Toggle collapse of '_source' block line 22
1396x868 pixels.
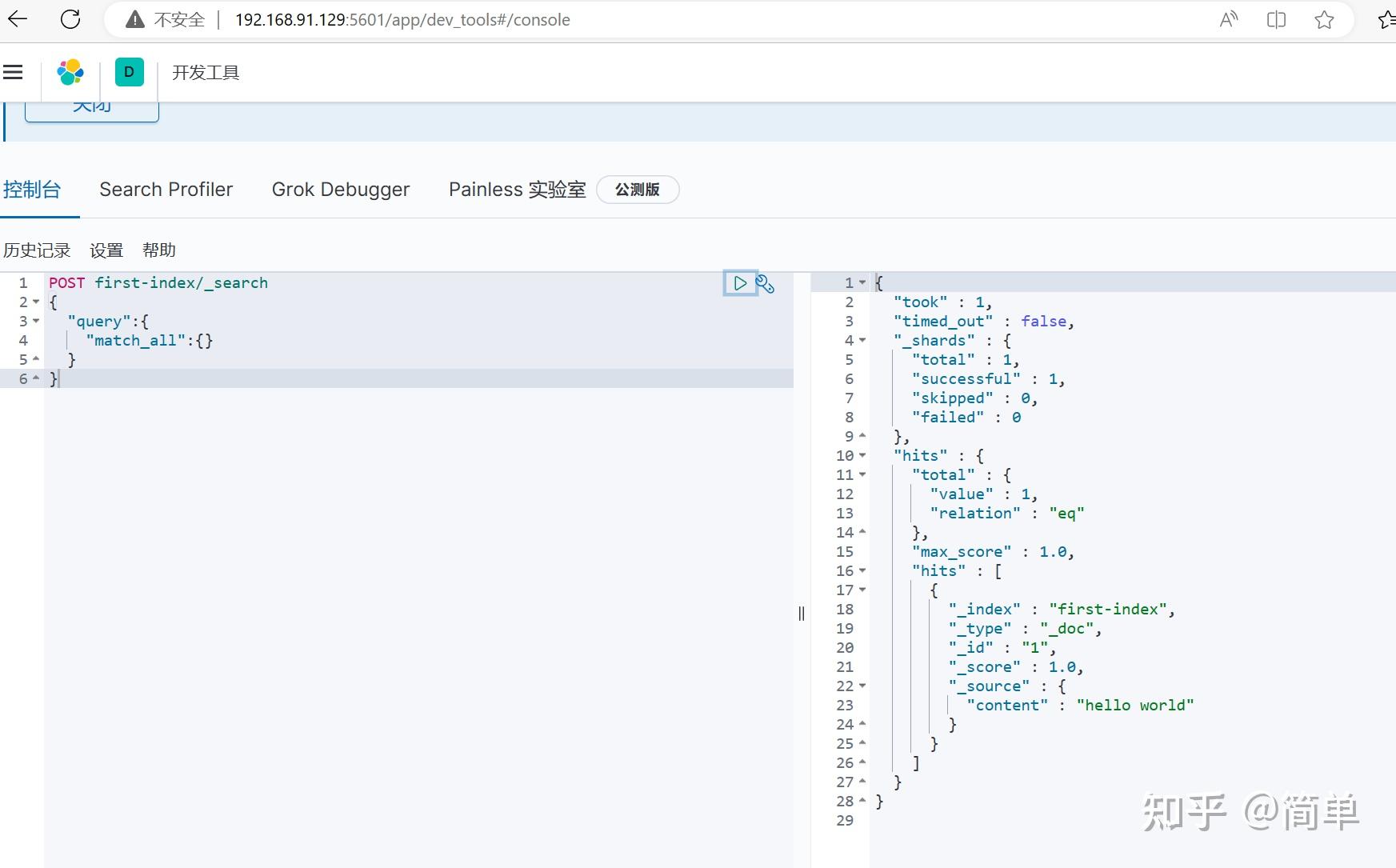click(x=862, y=686)
